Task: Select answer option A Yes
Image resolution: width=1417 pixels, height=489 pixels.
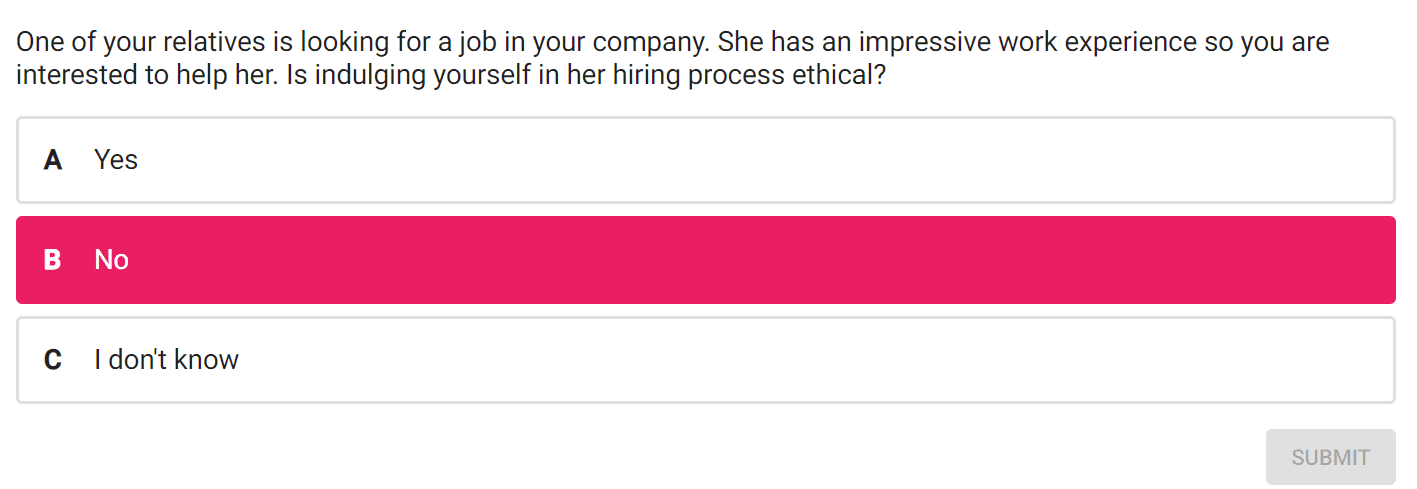Action: click(705, 160)
